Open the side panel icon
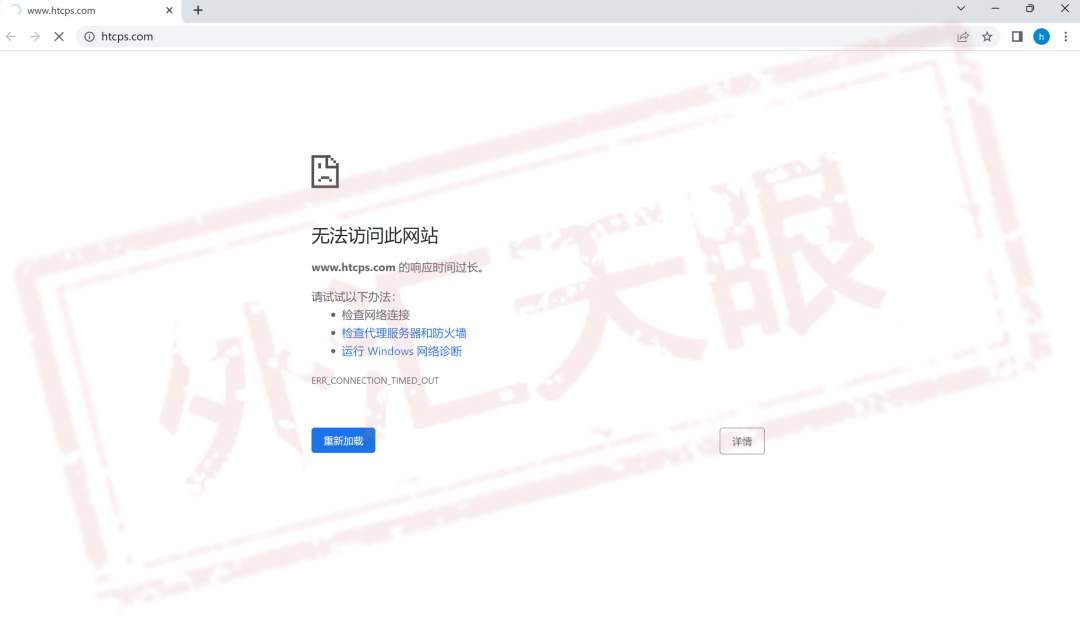Viewport: 1080px width, 633px height. (1016, 36)
